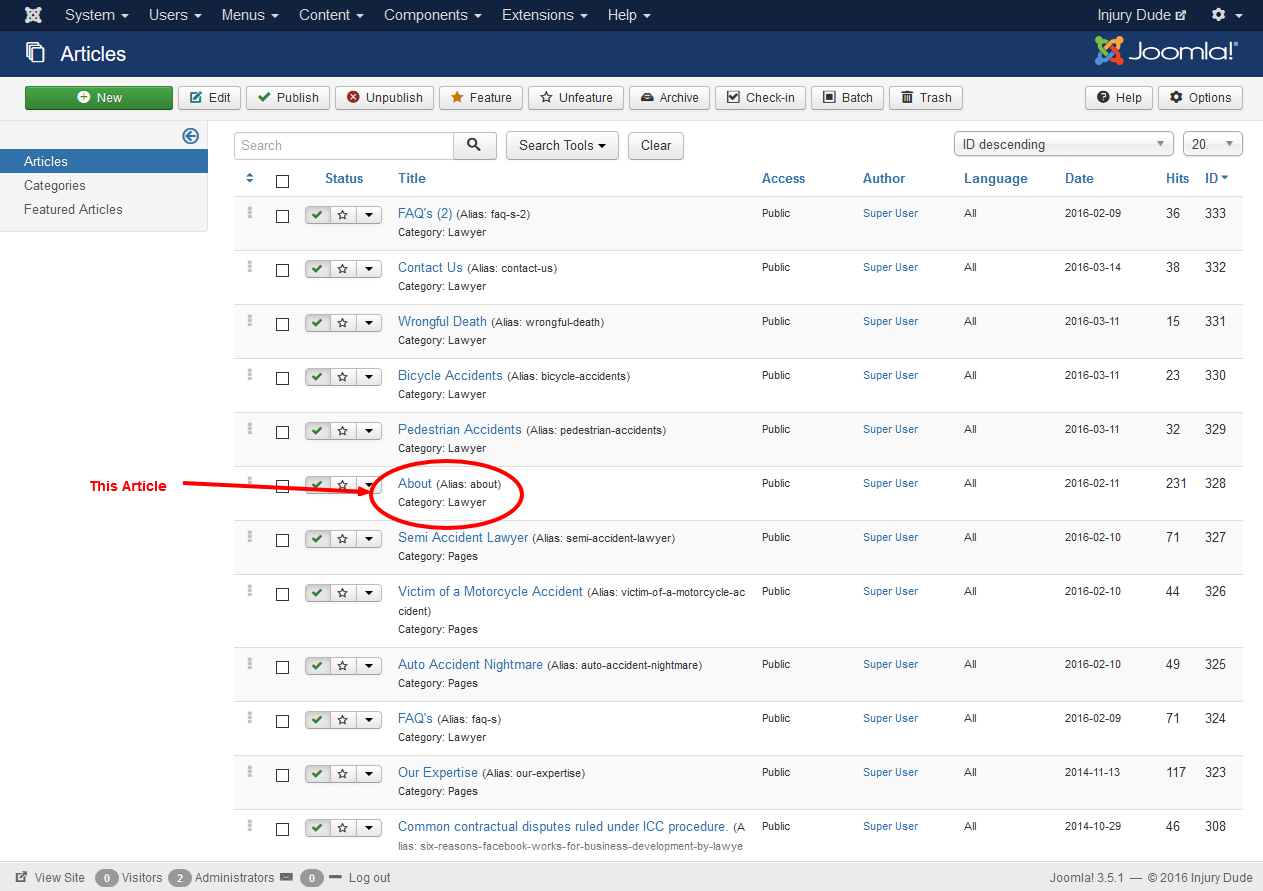Expand the Search Tools dropdown
The height and width of the screenshot is (891, 1263).
[x=562, y=145]
